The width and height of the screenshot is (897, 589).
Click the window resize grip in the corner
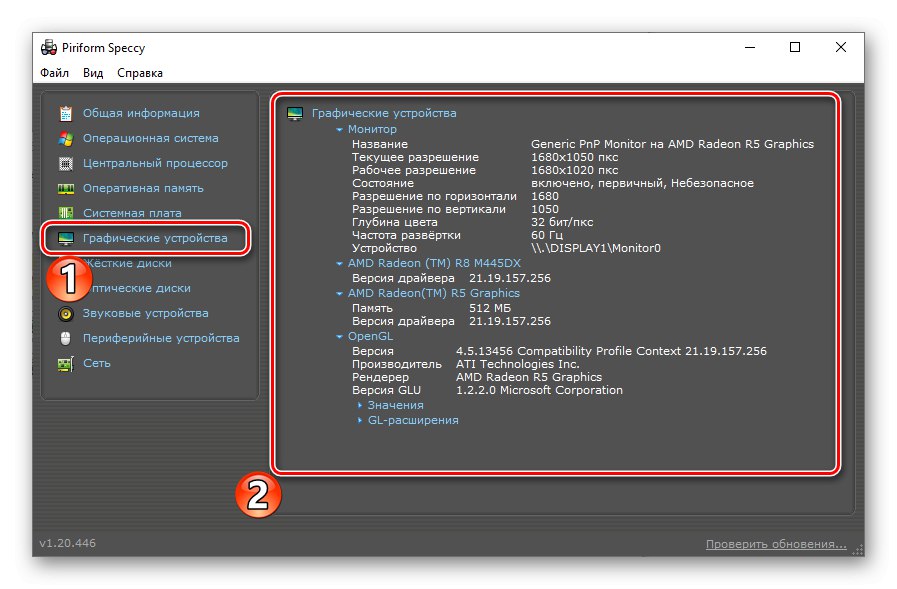click(x=858, y=550)
